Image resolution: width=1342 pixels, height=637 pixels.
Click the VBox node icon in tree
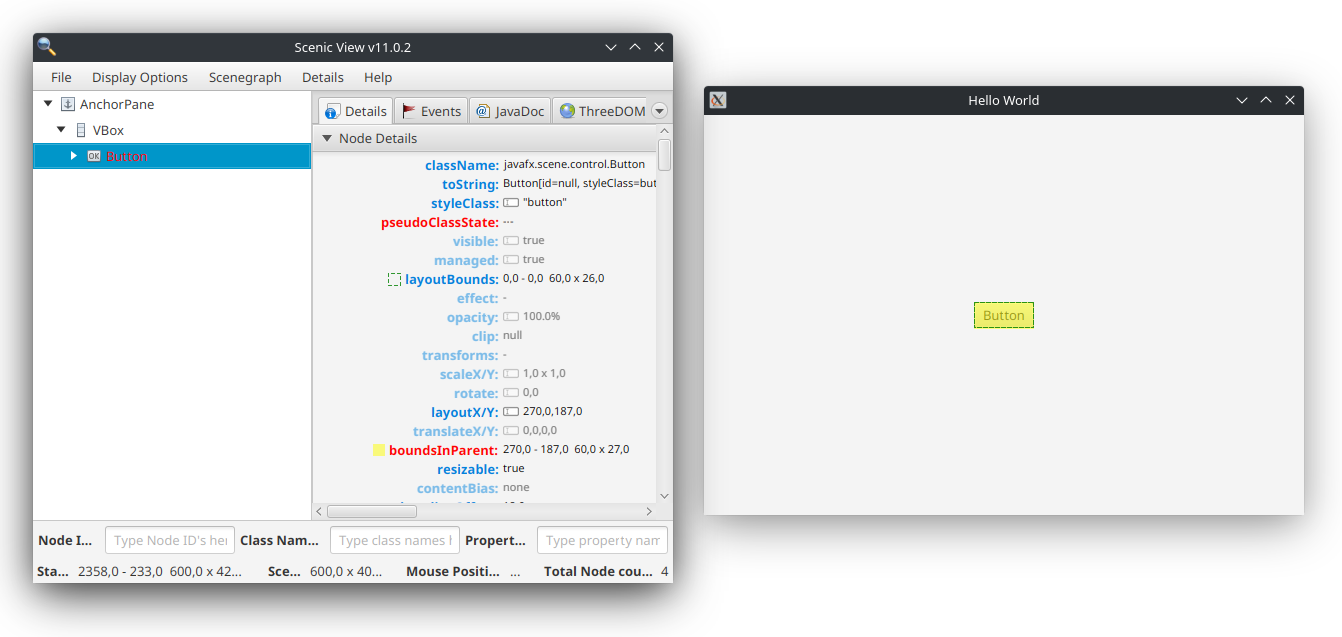81,130
